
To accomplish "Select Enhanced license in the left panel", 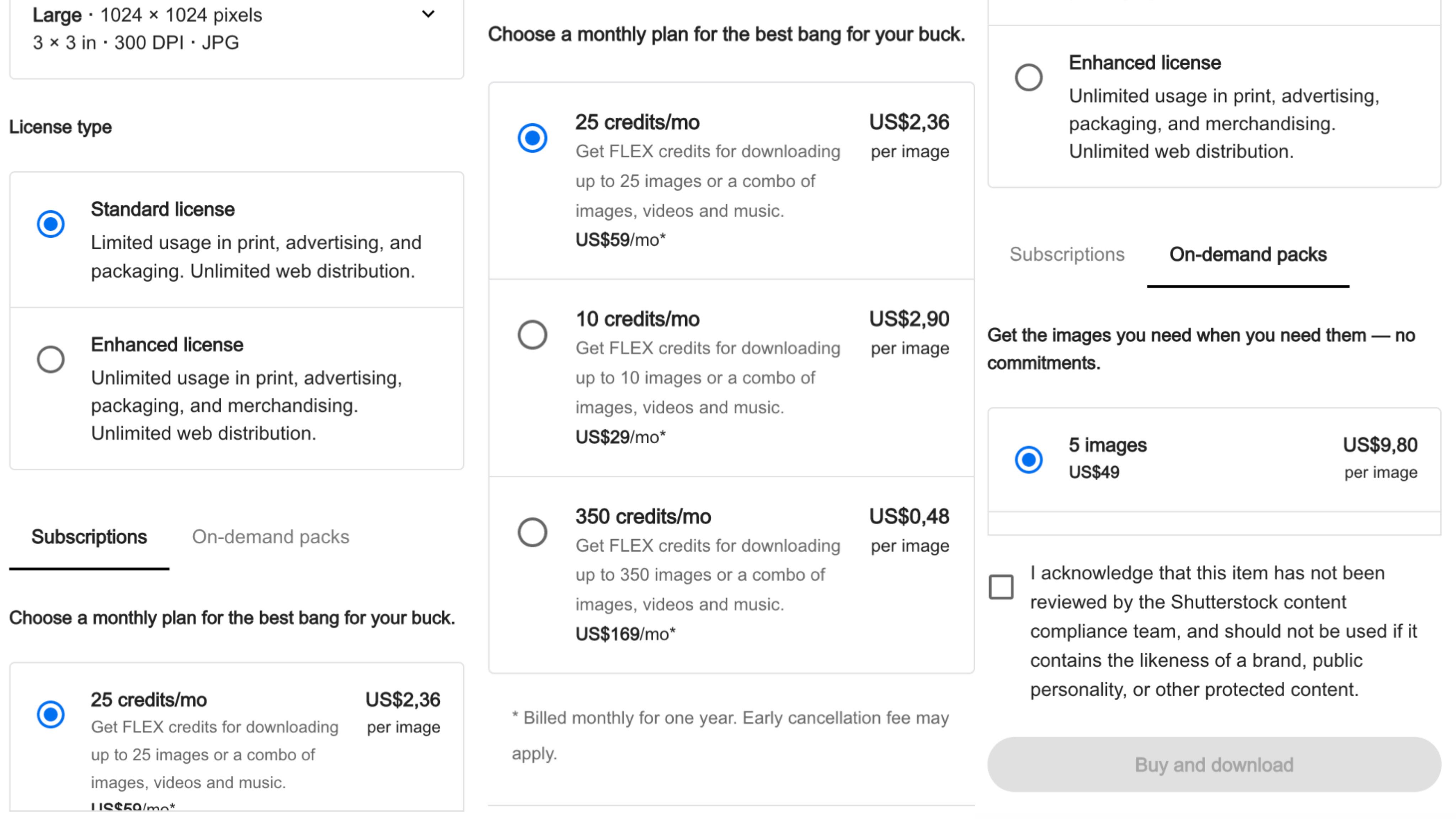I will tap(51, 359).
